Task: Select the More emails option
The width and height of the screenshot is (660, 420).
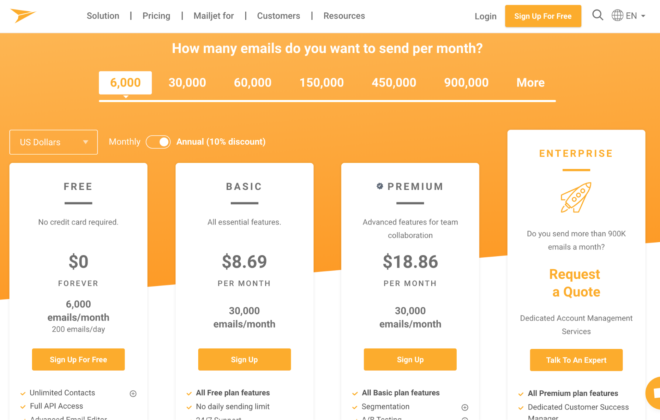Action: click(x=530, y=82)
